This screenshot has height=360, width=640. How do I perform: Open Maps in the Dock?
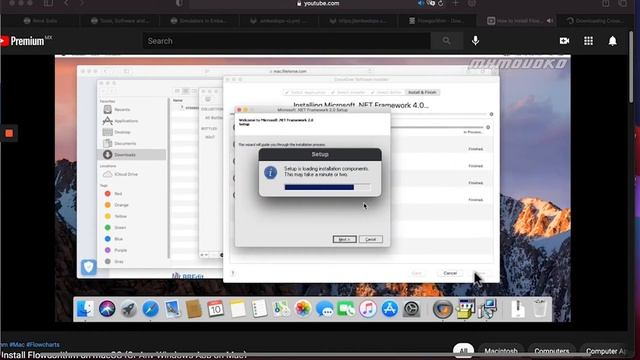[281, 309]
